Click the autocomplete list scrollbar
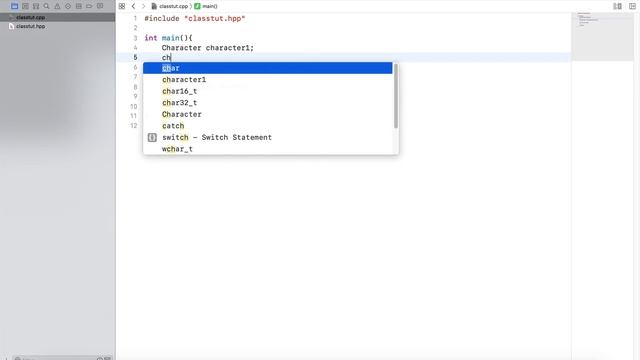640x360 pixels. [x=396, y=96]
